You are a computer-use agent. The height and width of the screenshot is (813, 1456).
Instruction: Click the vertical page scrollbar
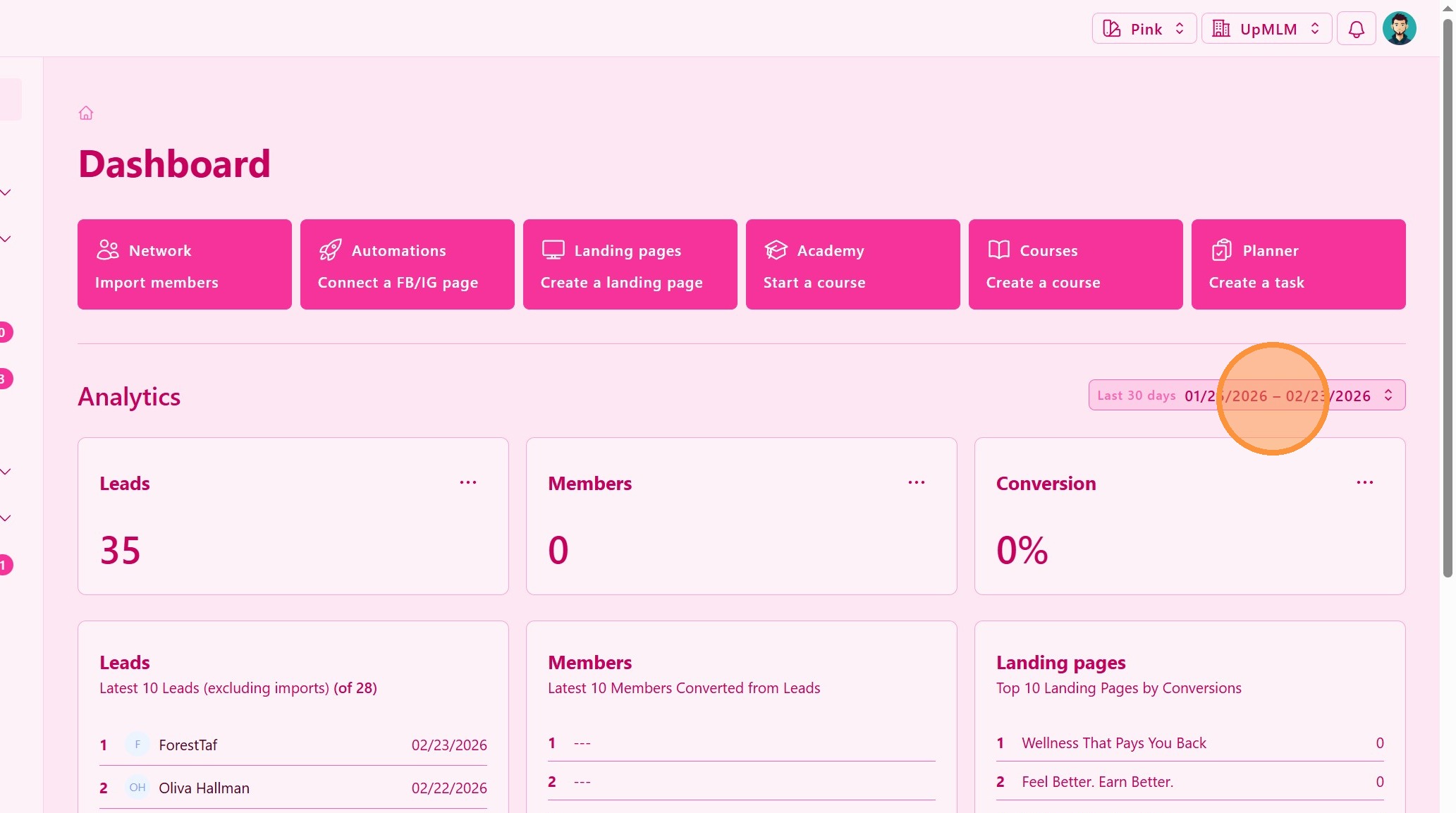[1447, 296]
